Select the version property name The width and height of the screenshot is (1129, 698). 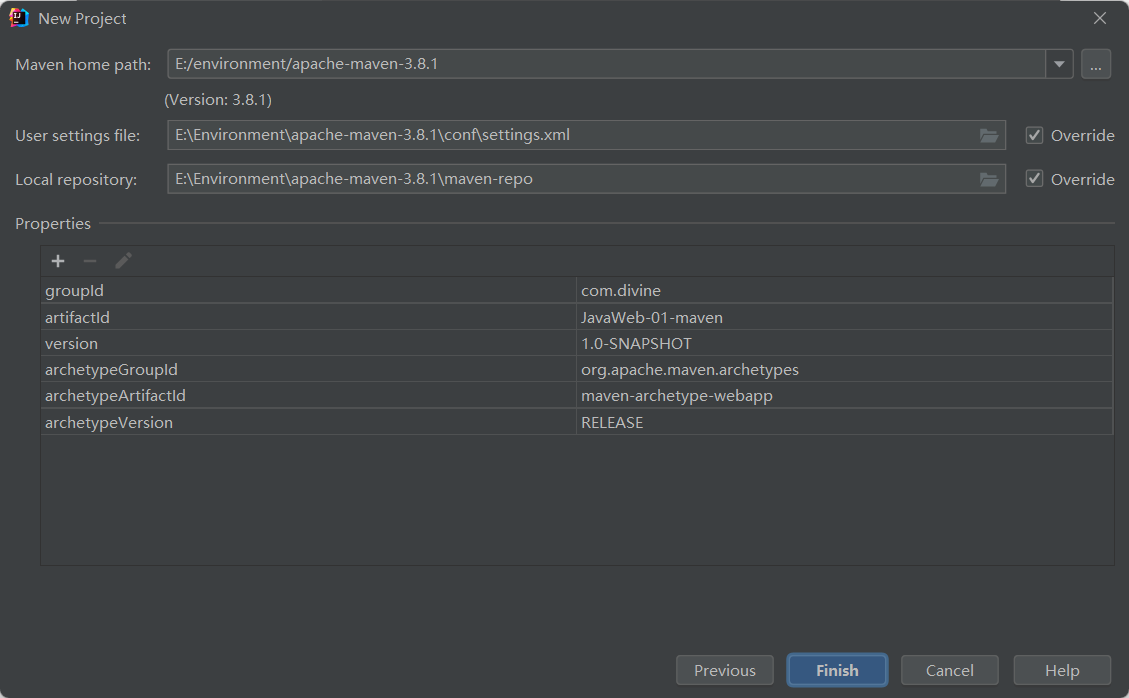71,344
